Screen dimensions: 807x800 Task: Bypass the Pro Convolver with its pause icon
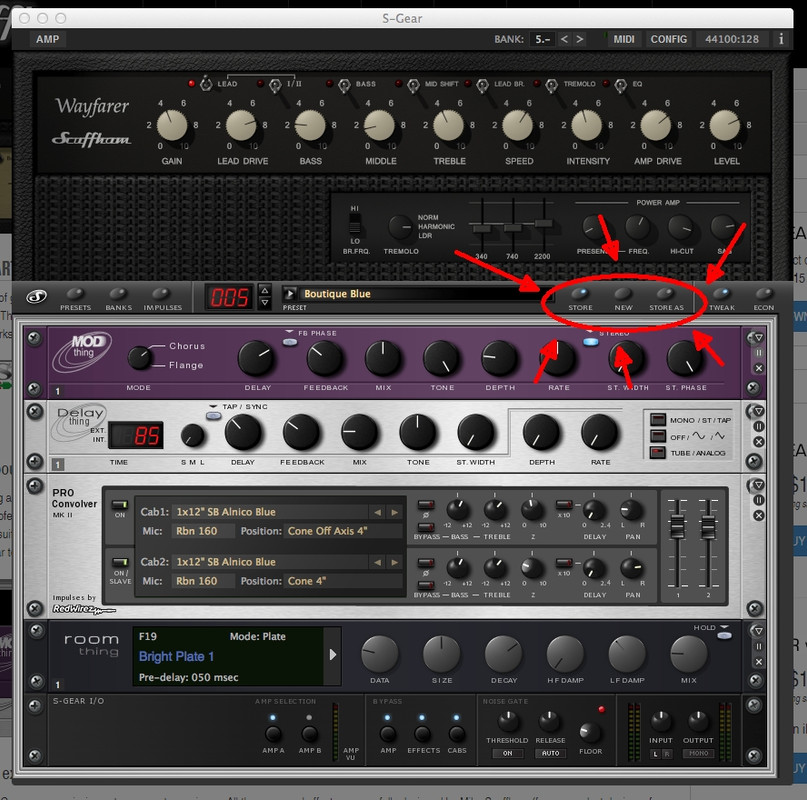[759, 500]
